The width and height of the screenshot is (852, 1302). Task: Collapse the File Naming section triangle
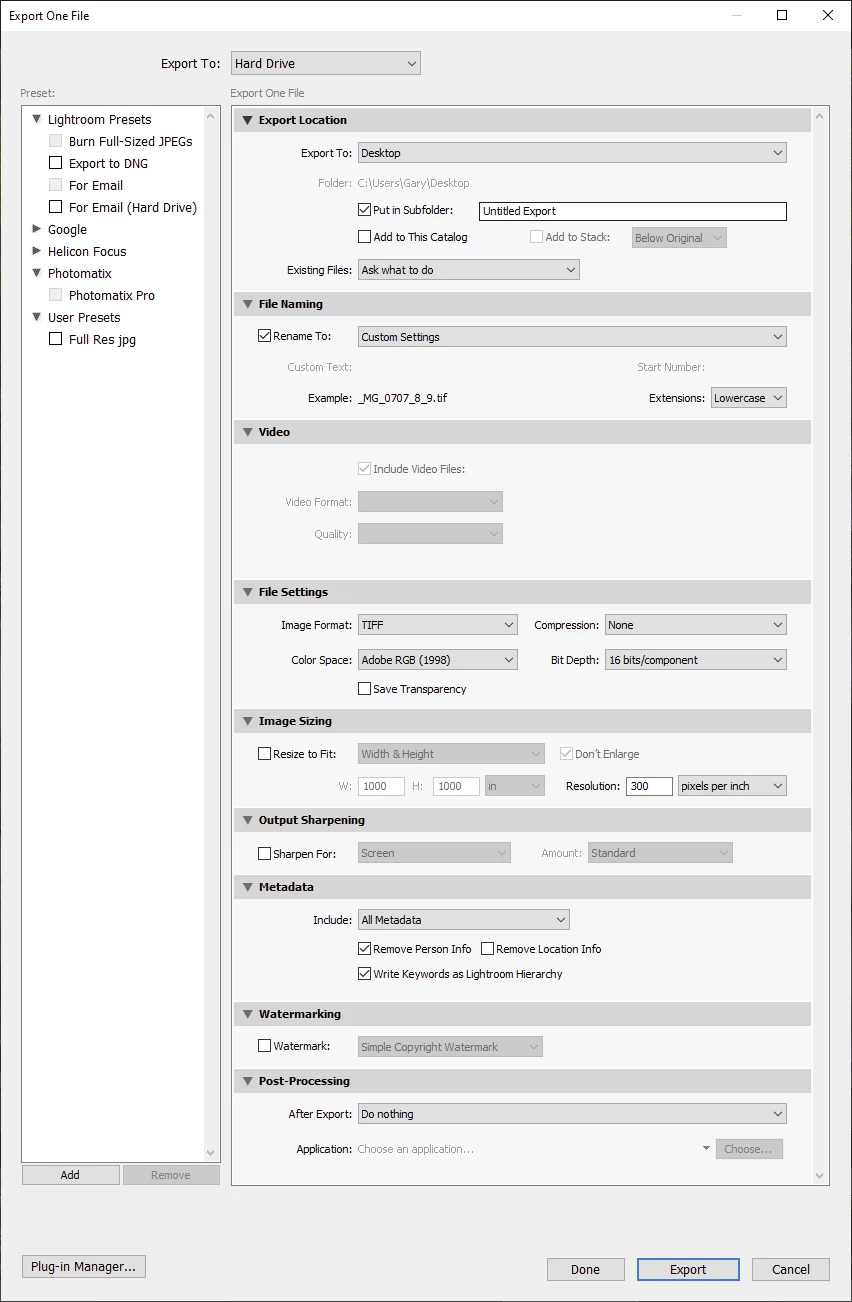coord(248,304)
